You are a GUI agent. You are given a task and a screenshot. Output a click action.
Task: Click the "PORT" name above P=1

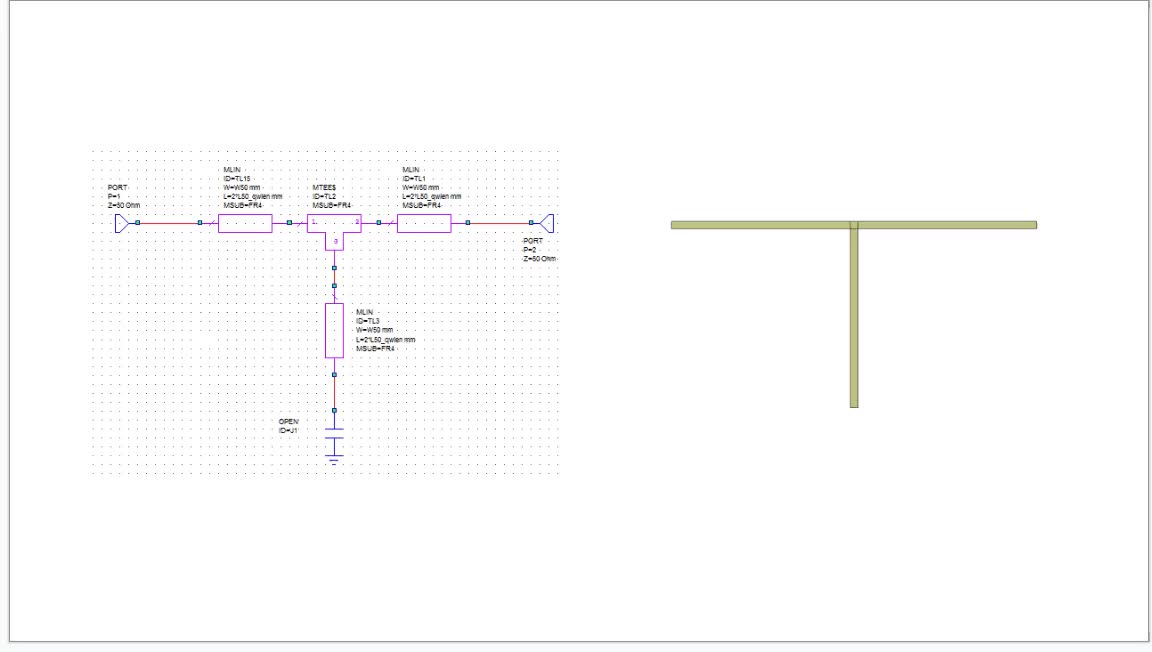click(117, 187)
